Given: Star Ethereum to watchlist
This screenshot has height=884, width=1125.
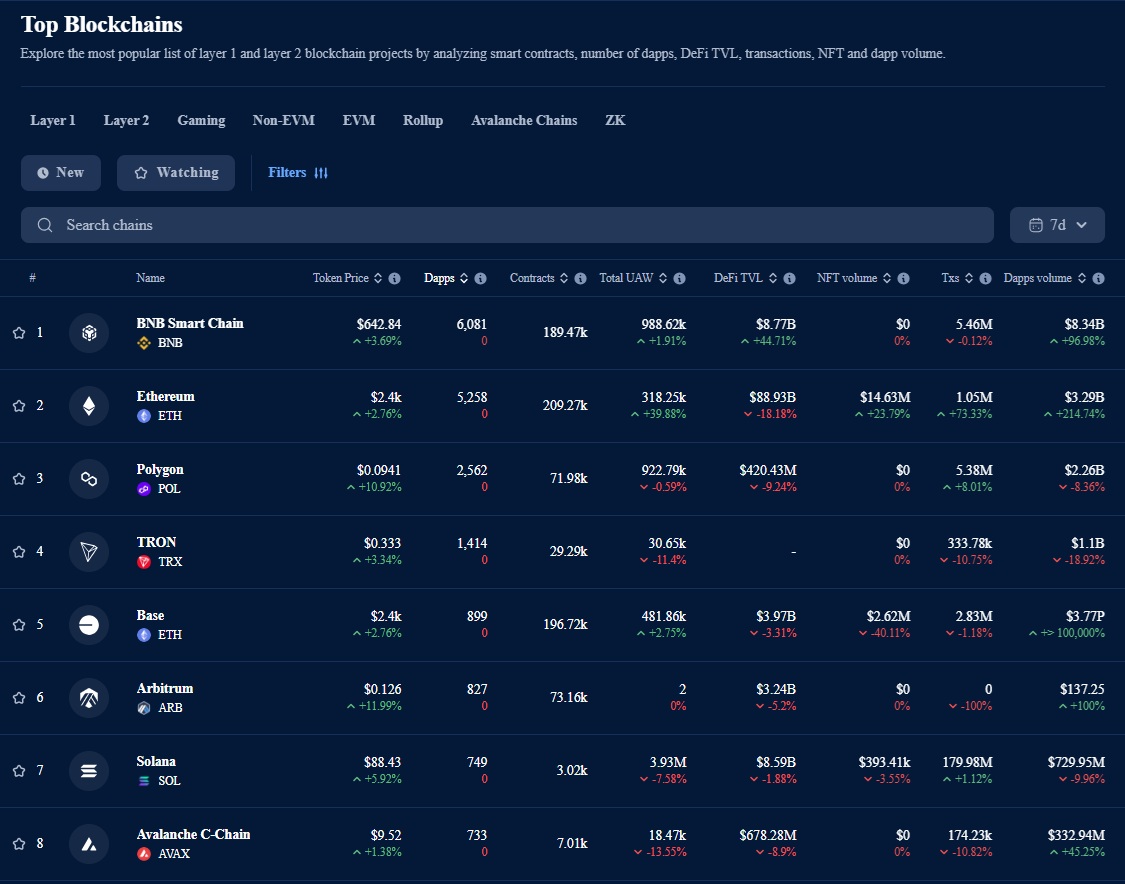Looking at the screenshot, I should 19,406.
